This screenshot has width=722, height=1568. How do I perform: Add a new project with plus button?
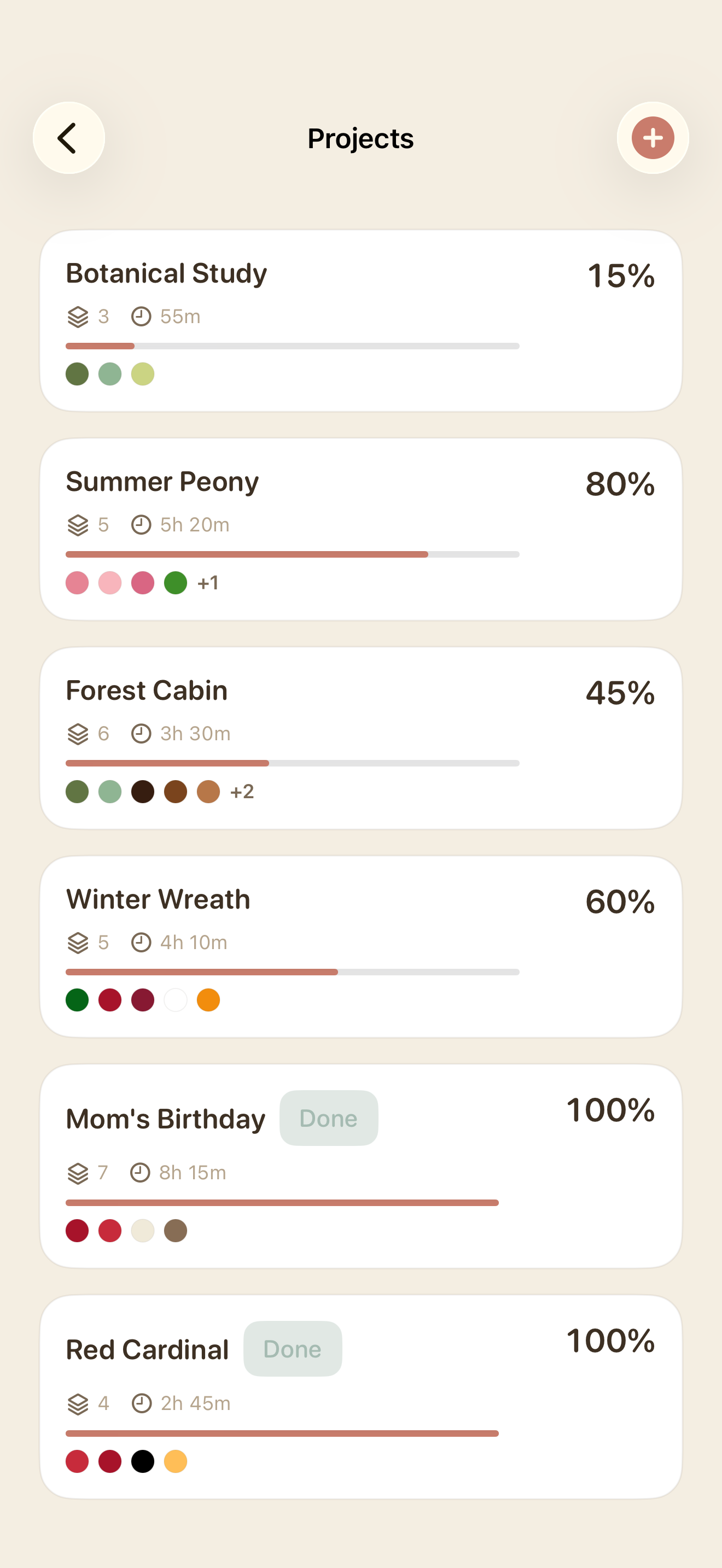point(653,138)
